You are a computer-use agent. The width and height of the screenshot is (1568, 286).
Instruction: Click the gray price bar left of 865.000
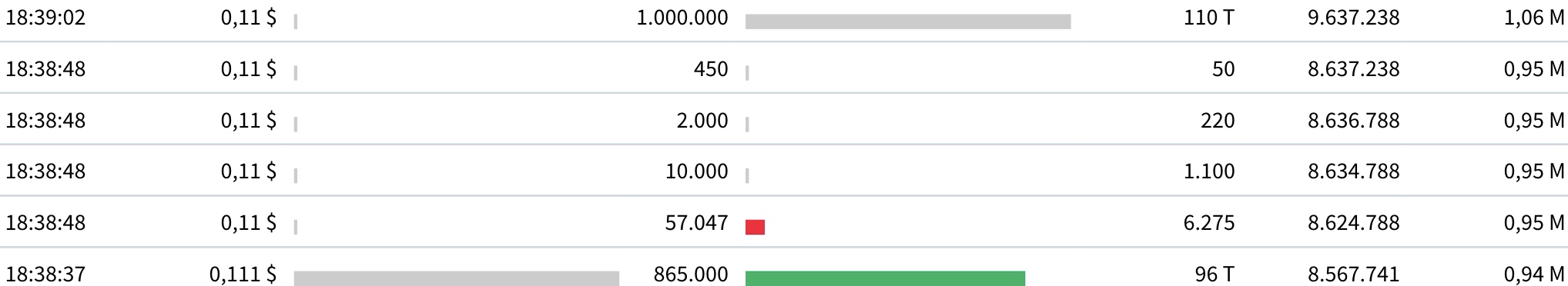click(457, 278)
